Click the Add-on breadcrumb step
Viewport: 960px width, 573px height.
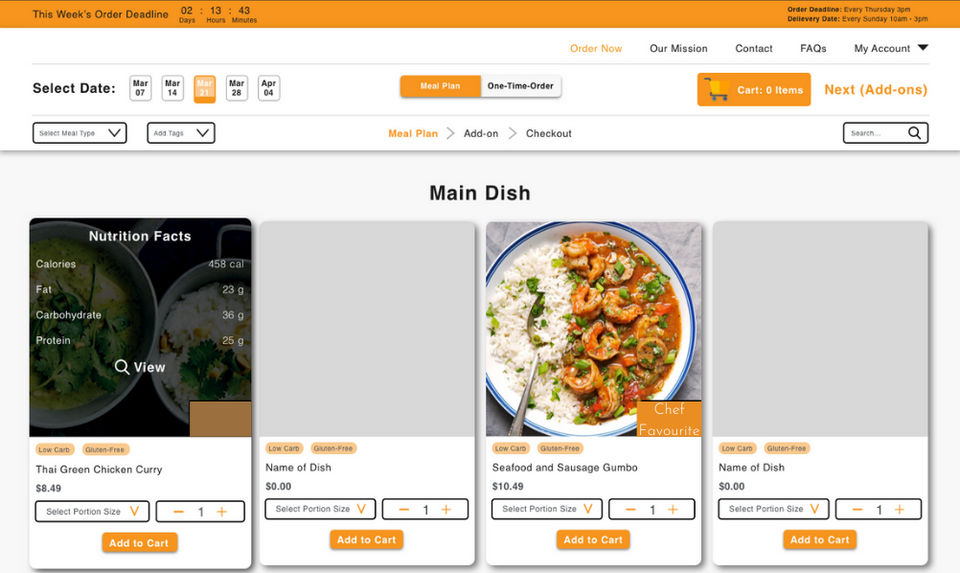click(x=481, y=133)
